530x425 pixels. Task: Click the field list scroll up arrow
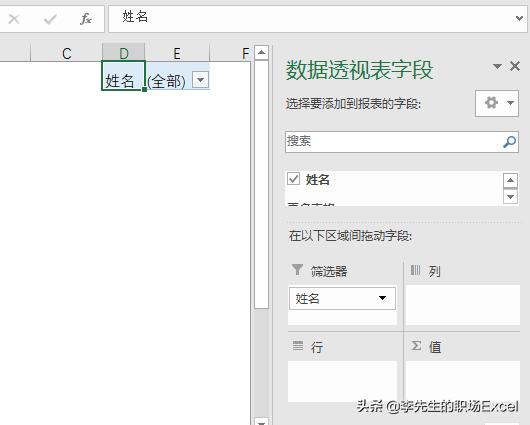[x=510, y=181]
